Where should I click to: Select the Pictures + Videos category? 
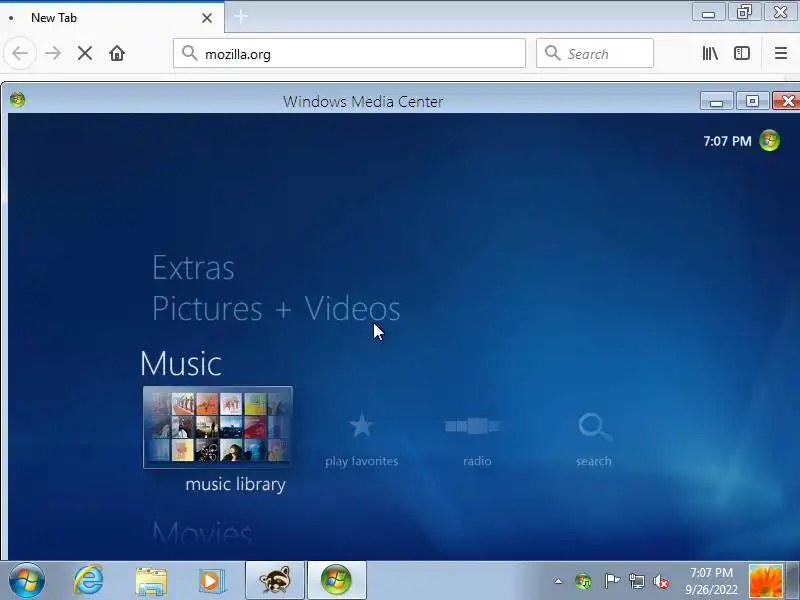[276, 309]
